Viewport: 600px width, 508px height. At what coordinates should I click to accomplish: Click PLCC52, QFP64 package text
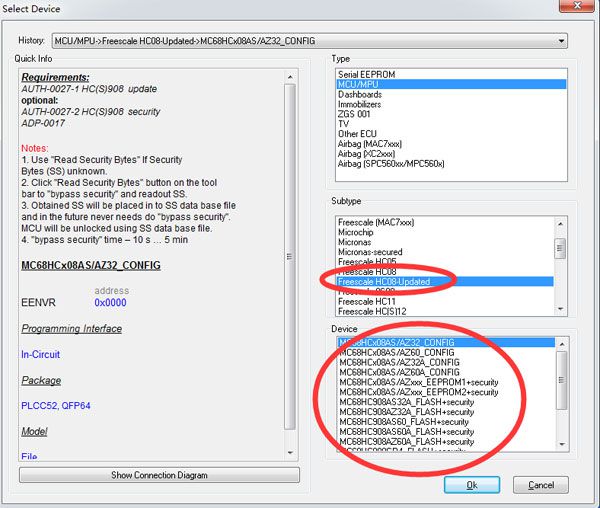point(56,405)
